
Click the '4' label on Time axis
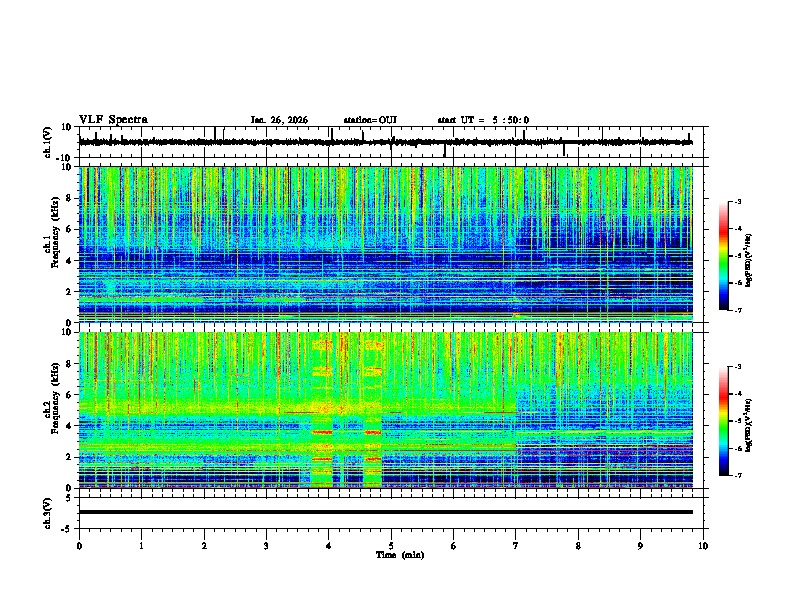(329, 546)
